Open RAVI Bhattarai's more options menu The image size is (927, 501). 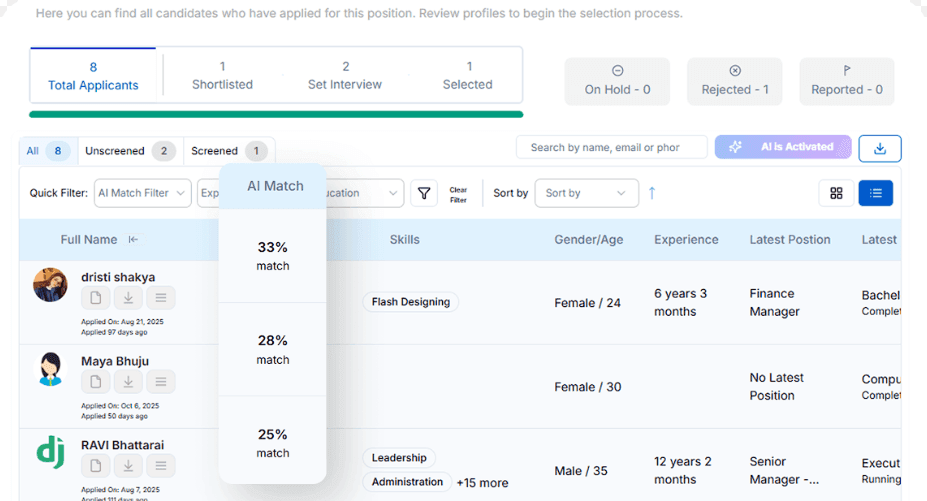pyautogui.click(x=160, y=465)
